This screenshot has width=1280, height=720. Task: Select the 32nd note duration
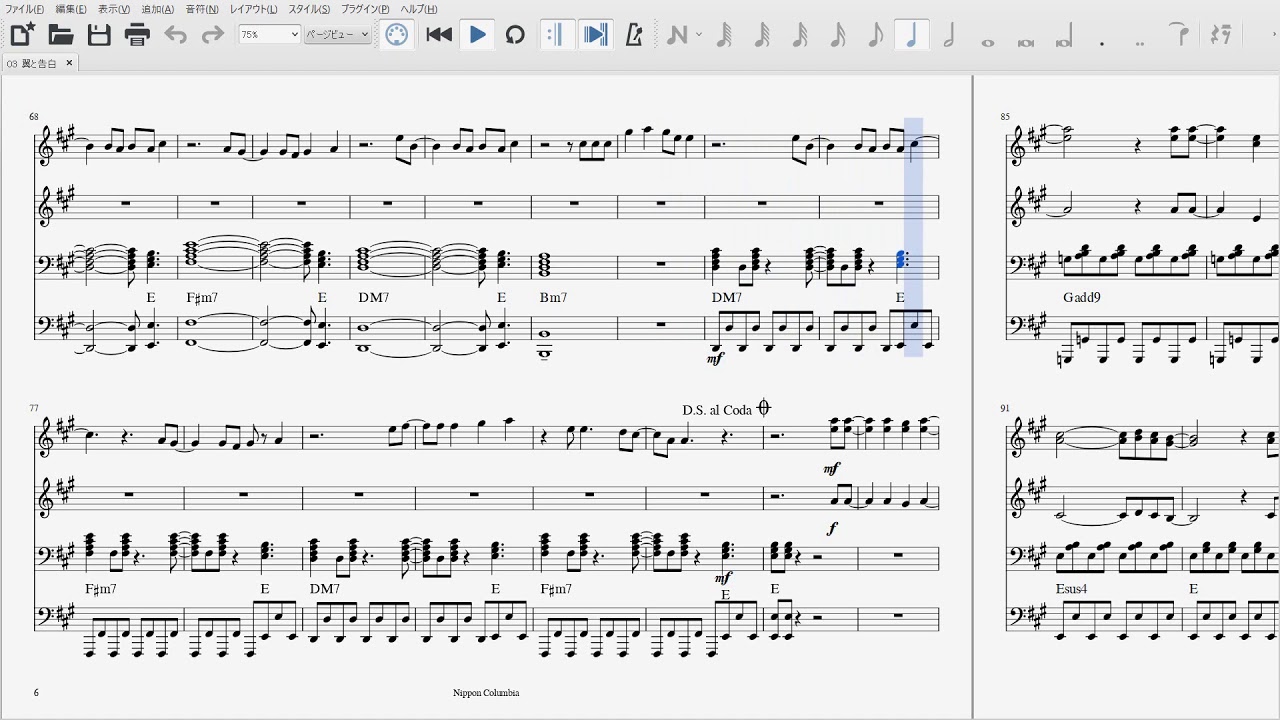[x=800, y=35]
